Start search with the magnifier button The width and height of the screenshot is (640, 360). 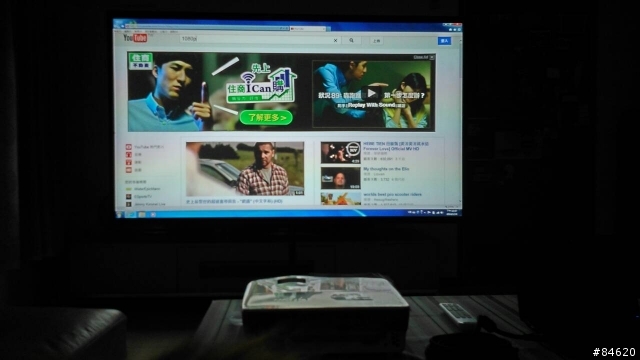[x=351, y=40]
